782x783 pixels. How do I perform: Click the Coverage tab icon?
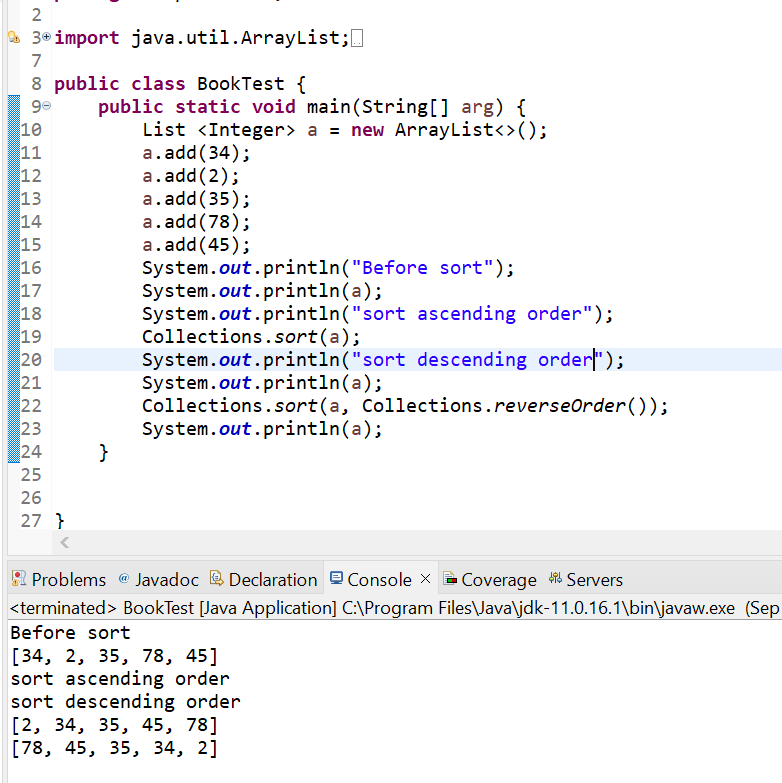(450, 579)
